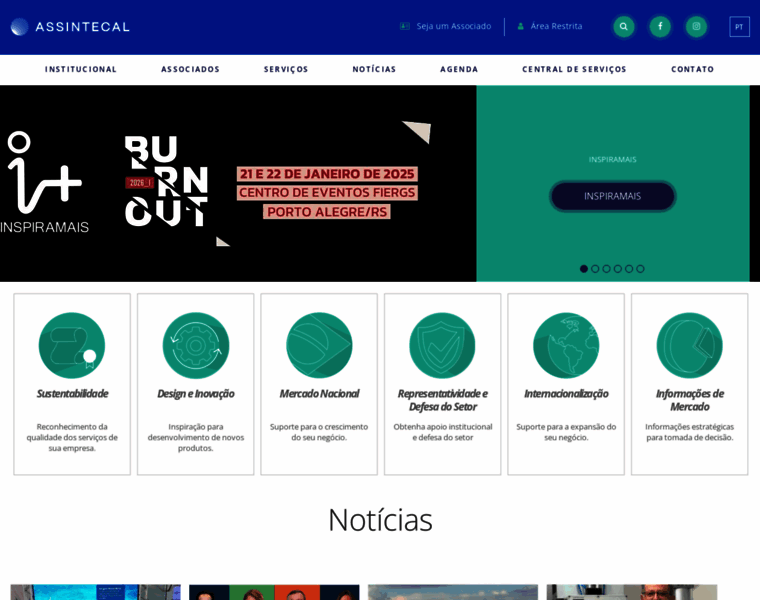This screenshot has width=760, height=600.
Task: Open Representatividade e Defesa do Setor title
Action: tap(443, 400)
